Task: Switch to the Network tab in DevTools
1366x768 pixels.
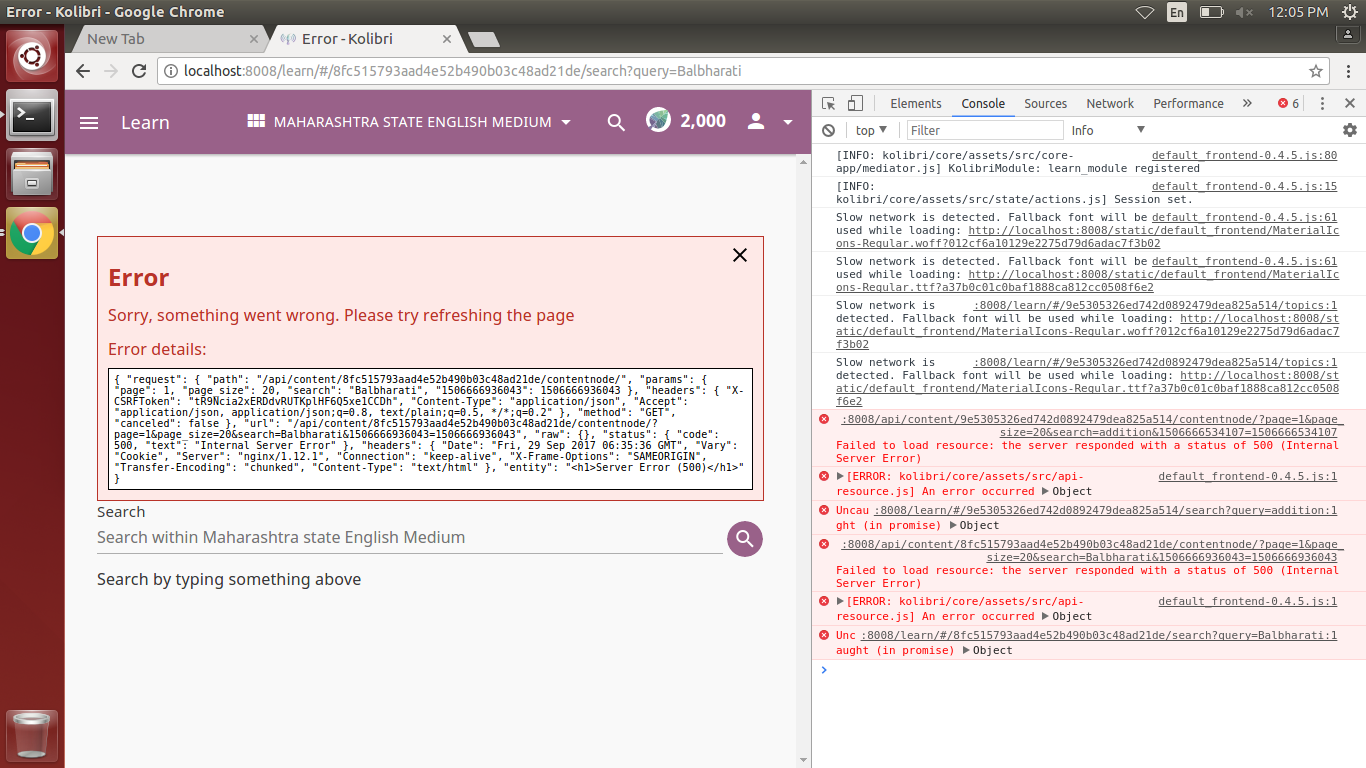Action: 1110,103
